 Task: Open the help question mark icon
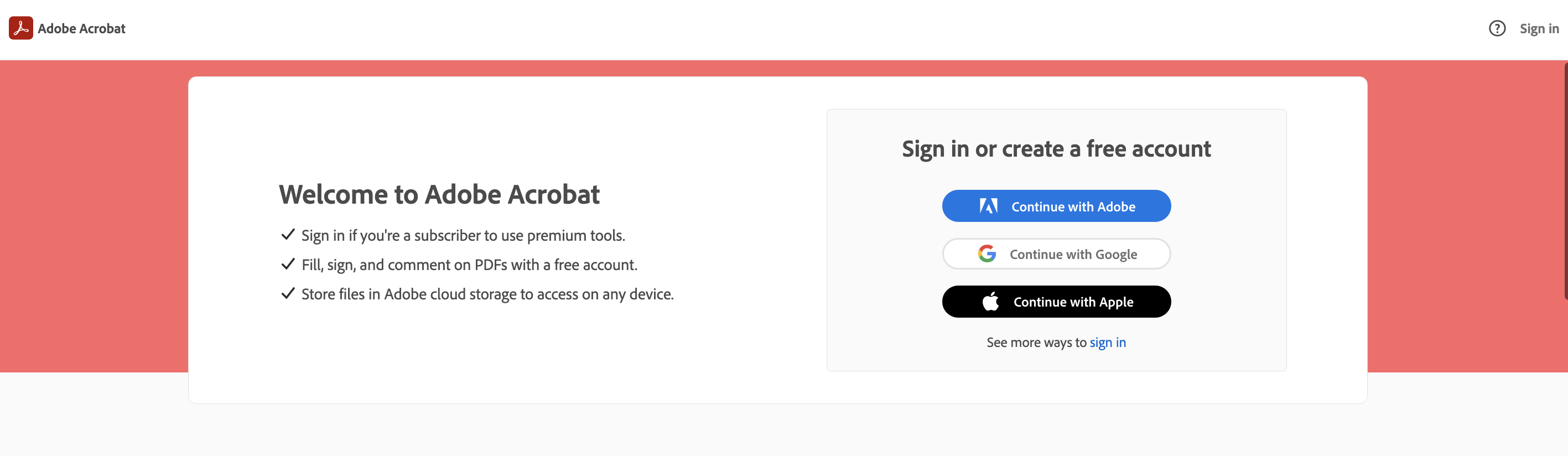coord(1497,29)
